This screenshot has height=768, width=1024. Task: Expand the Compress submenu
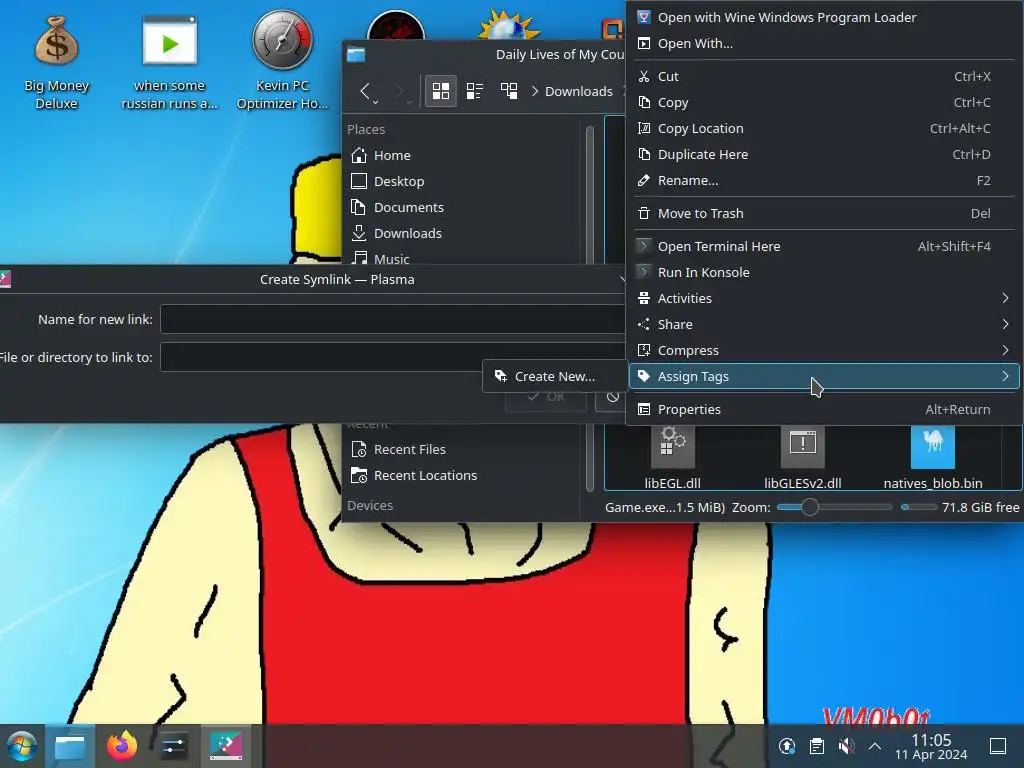(824, 351)
